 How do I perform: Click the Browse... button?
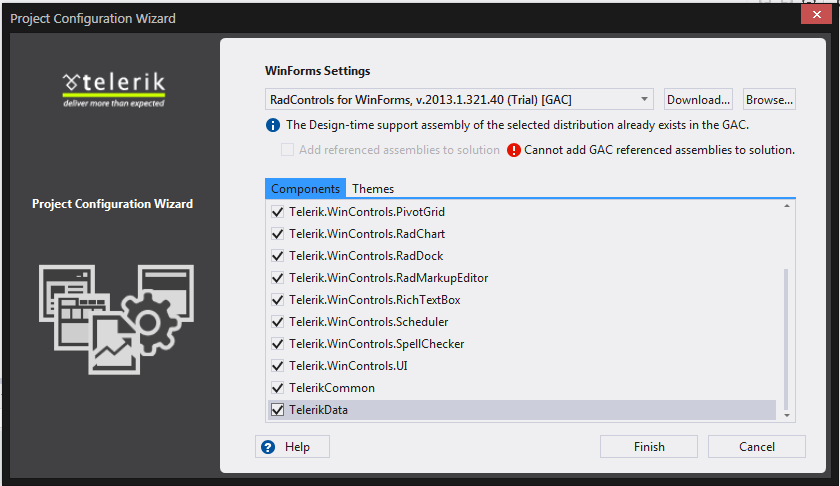click(x=770, y=99)
